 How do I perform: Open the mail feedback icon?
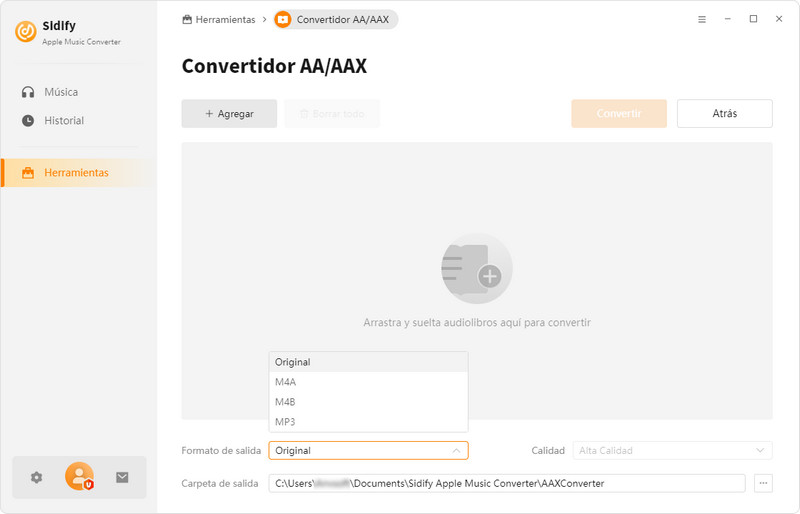pos(122,477)
